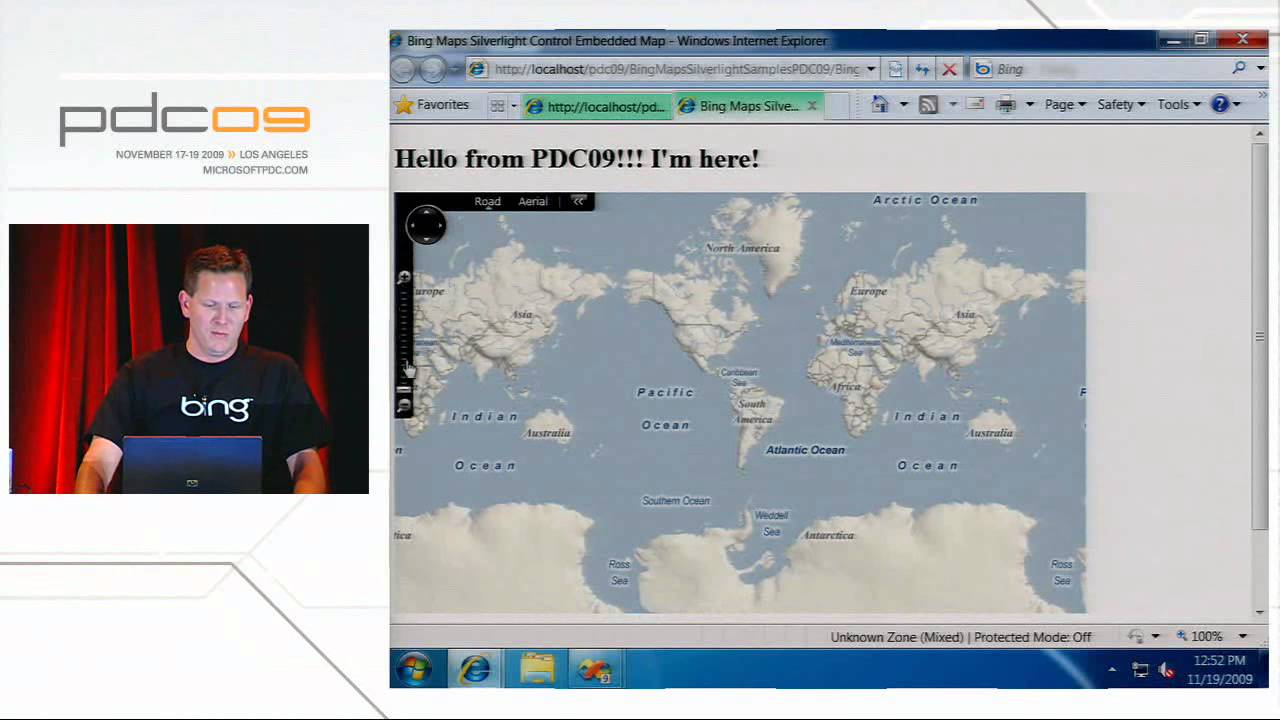
Task: Click the RSS Feeds icon
Action: pyautogui.click(x=928, y=104)
